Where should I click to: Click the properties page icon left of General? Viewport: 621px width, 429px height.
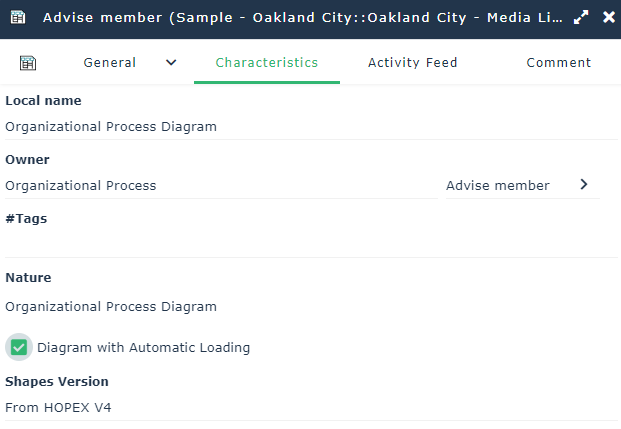28,63
